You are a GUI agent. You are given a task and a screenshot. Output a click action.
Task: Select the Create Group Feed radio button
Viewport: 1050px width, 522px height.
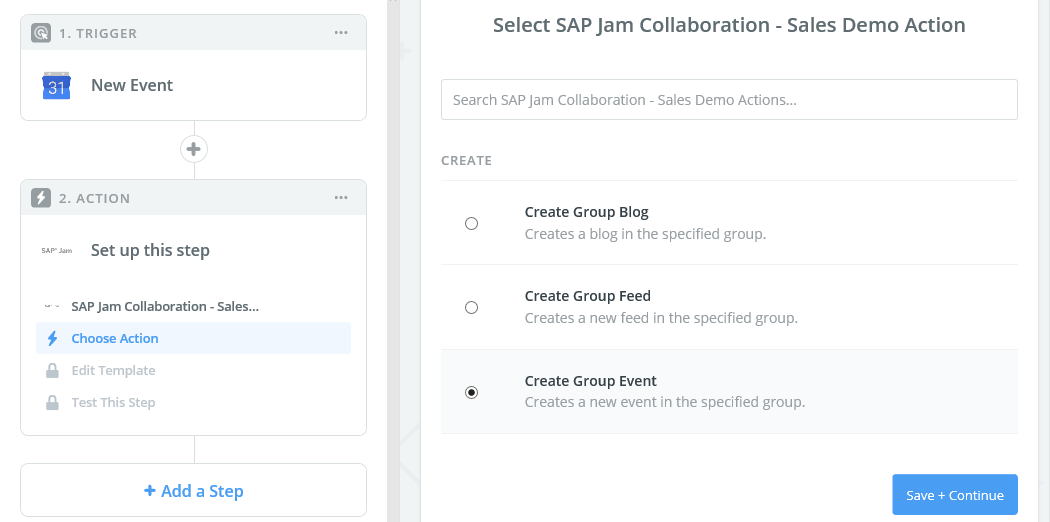point(471,307)
